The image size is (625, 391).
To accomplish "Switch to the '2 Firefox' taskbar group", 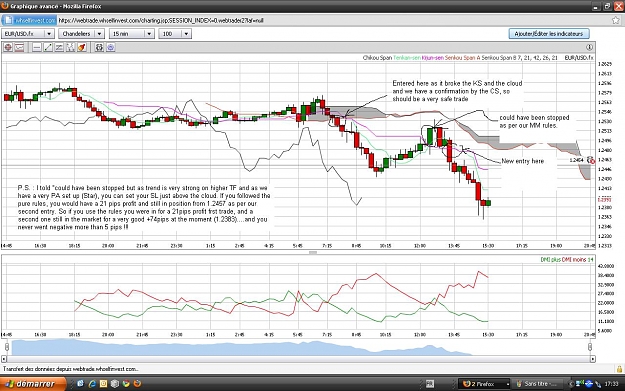I will (x=484, y=384).
